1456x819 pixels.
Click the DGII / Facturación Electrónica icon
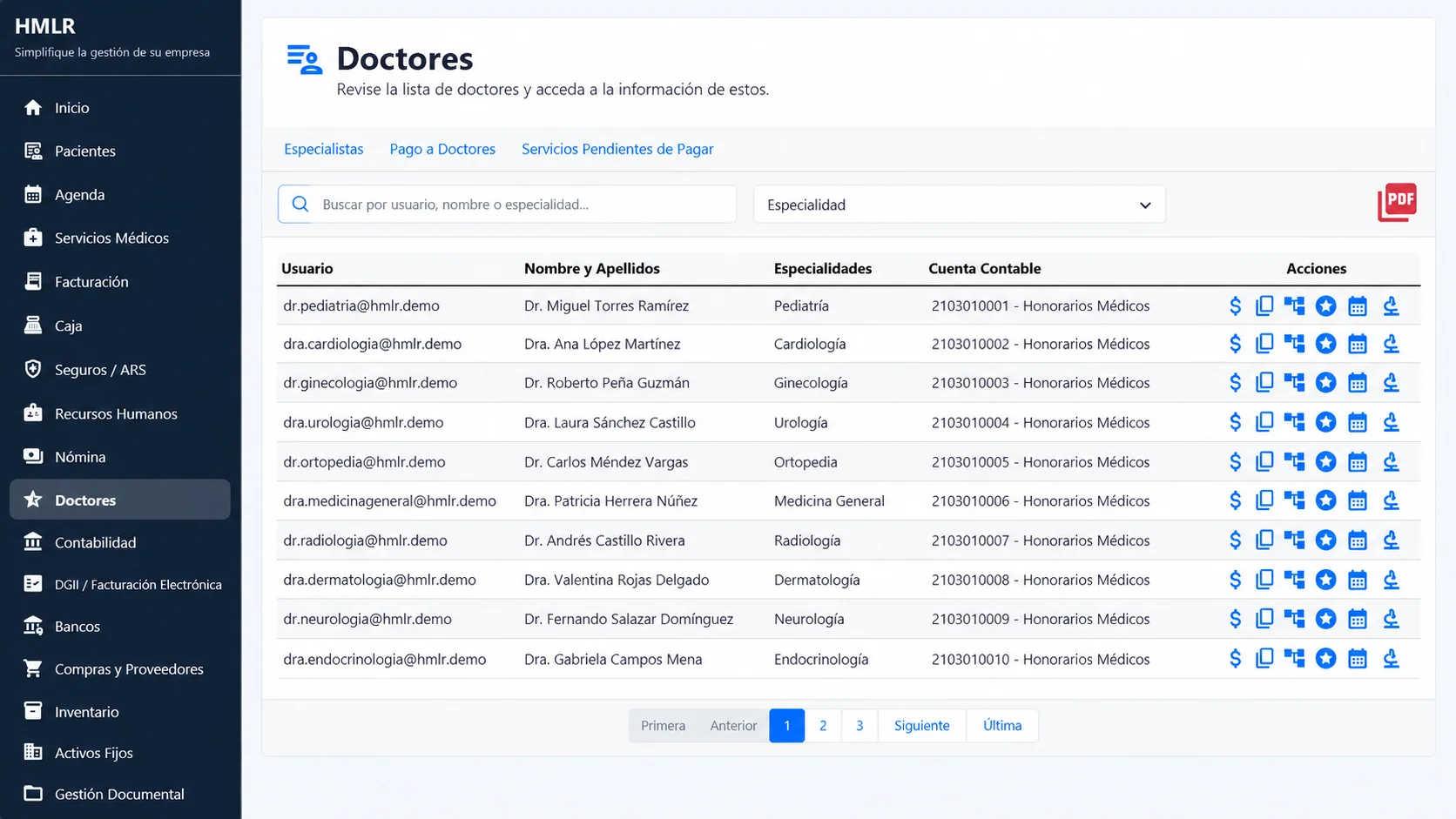[33, 583]
